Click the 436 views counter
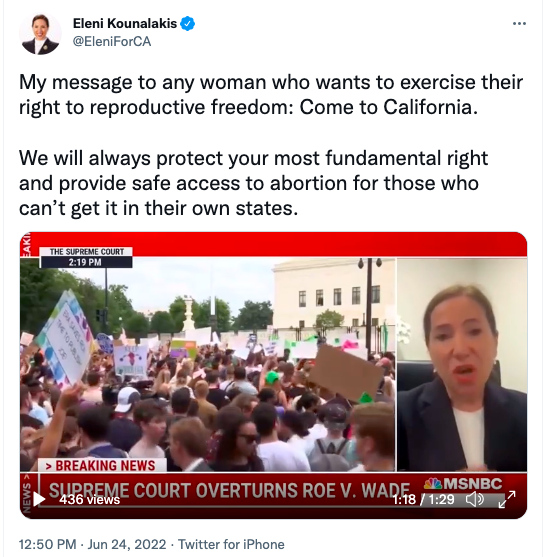 click(x=89, y=499)
